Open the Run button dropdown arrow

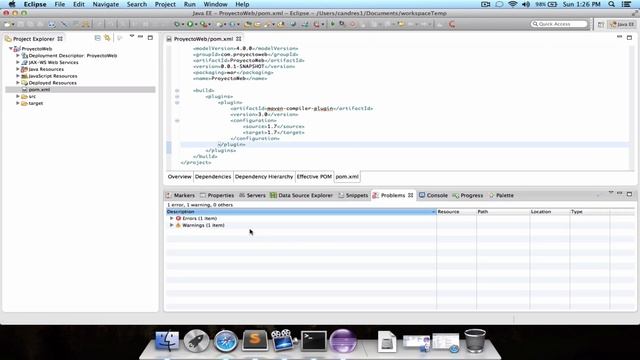coord(196,24)
